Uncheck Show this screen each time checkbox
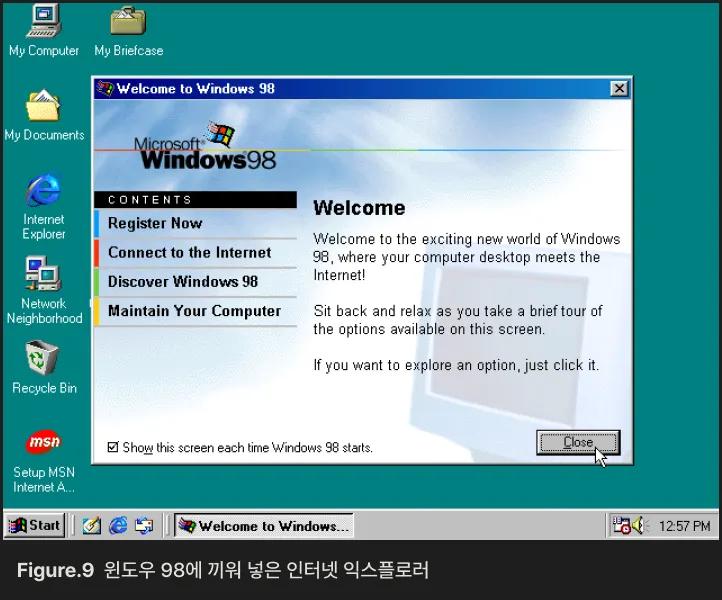The height and width of the screenshot is (600, 722). point(113,447)
